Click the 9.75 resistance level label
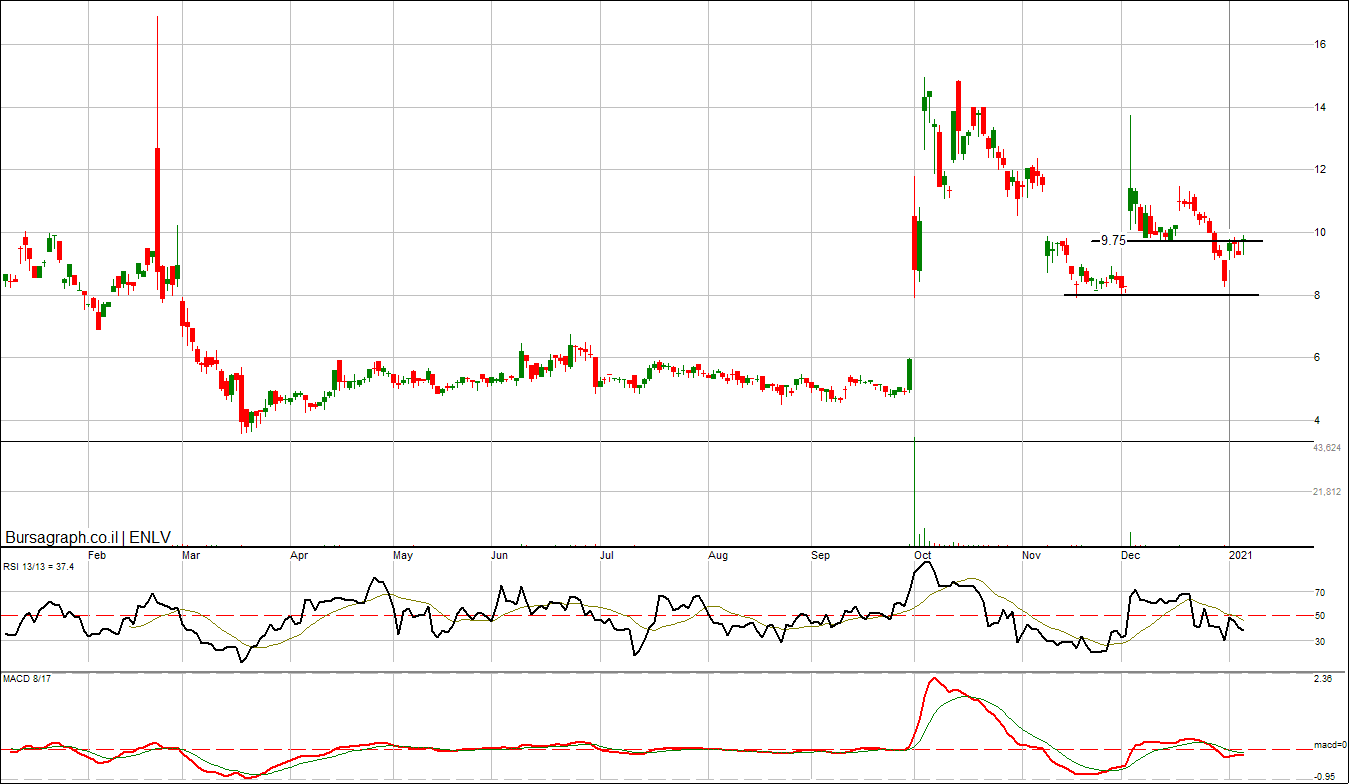 coord(1112,241)
